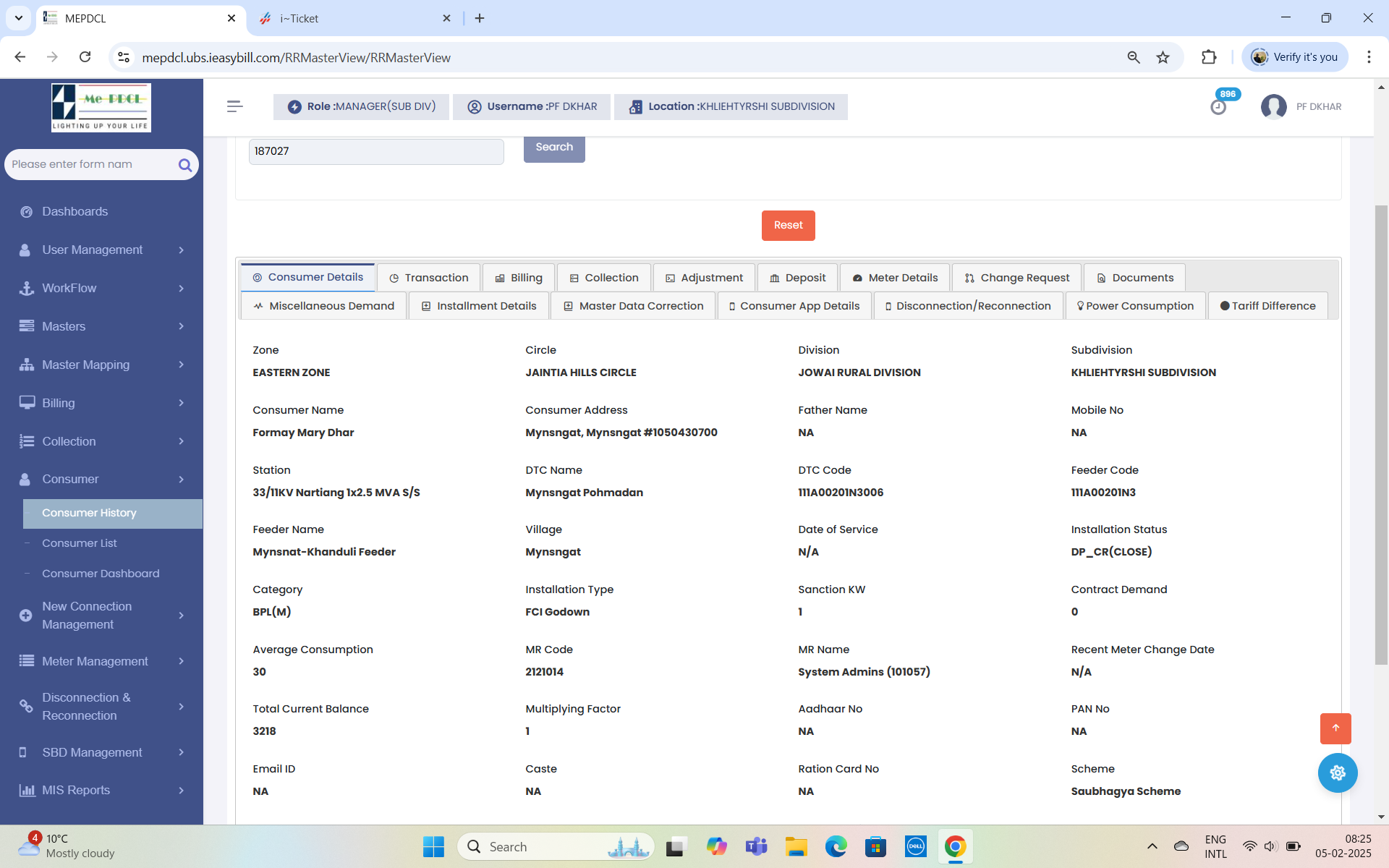Open the Consumer App Details tab
The height and width of the screenshot is (868, 1389).
pos(794,306)
